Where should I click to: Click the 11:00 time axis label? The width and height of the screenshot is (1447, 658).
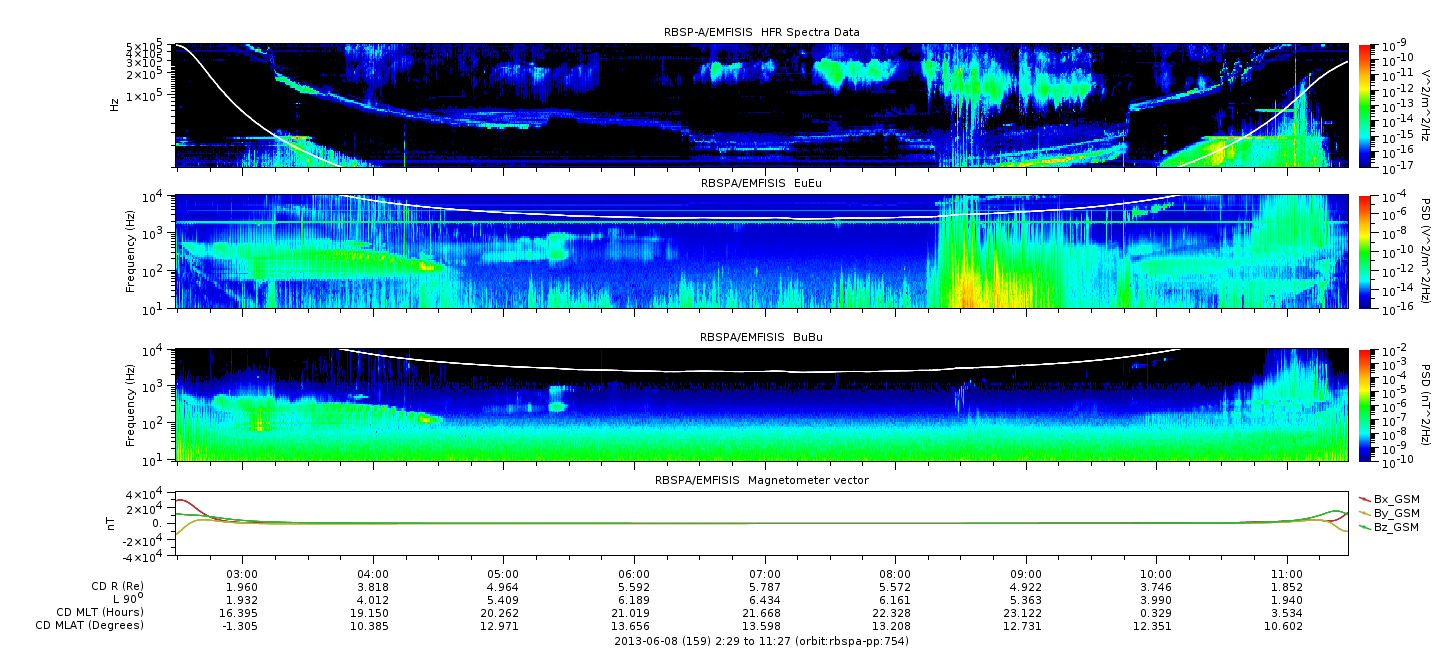point(1287,574)
